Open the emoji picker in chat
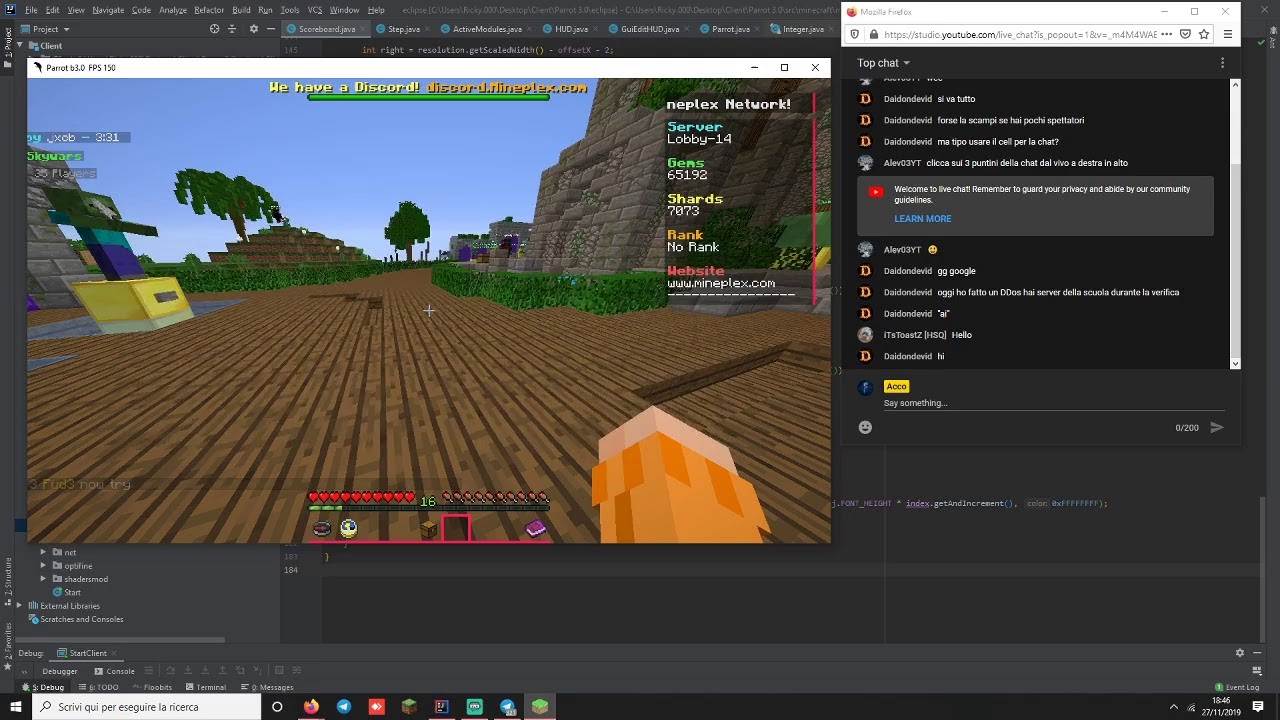Viewport: 1280px width, 720px height. pyautogui.click(x=865, y=427)
